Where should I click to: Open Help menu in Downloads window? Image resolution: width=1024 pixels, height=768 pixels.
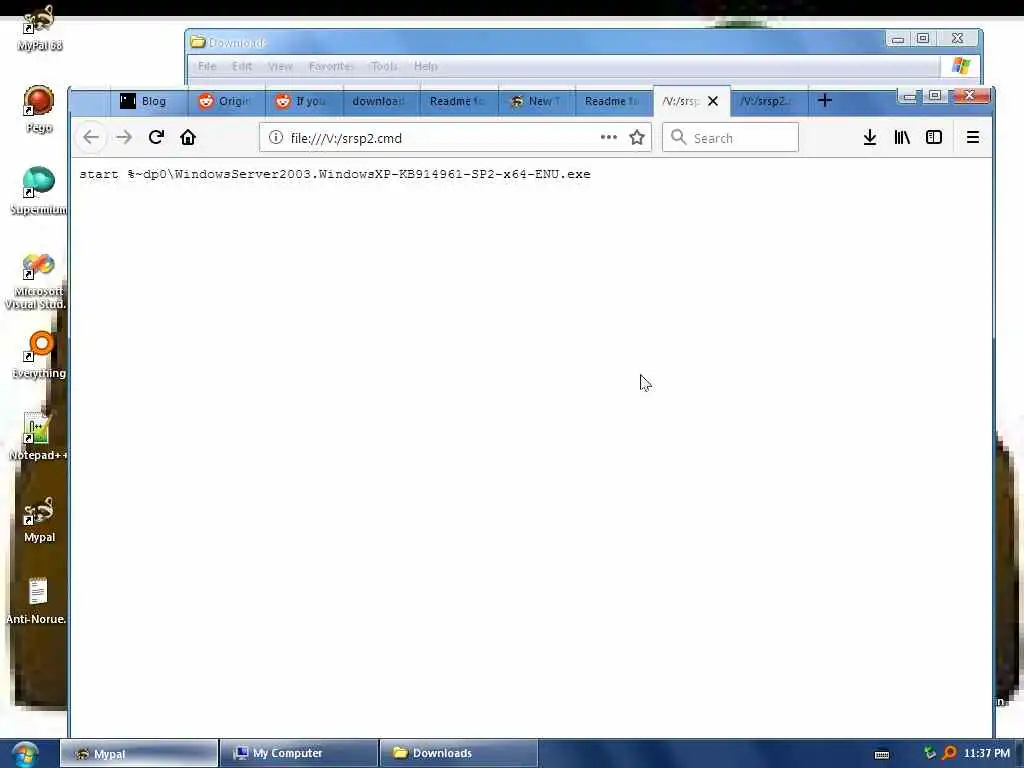[425, 67]
